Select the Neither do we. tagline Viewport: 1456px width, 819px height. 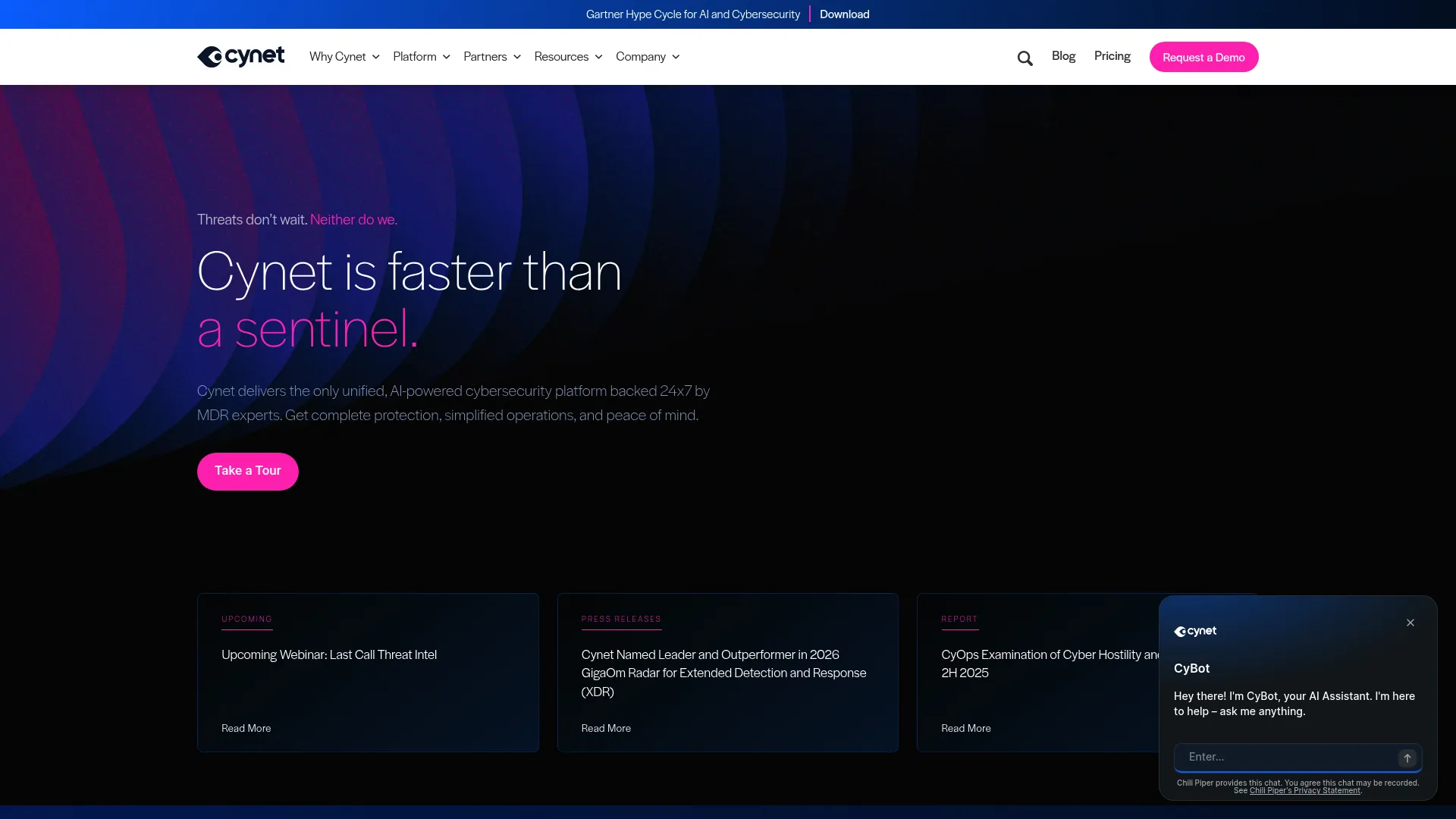pyautogui.click(x=353, y=219)
